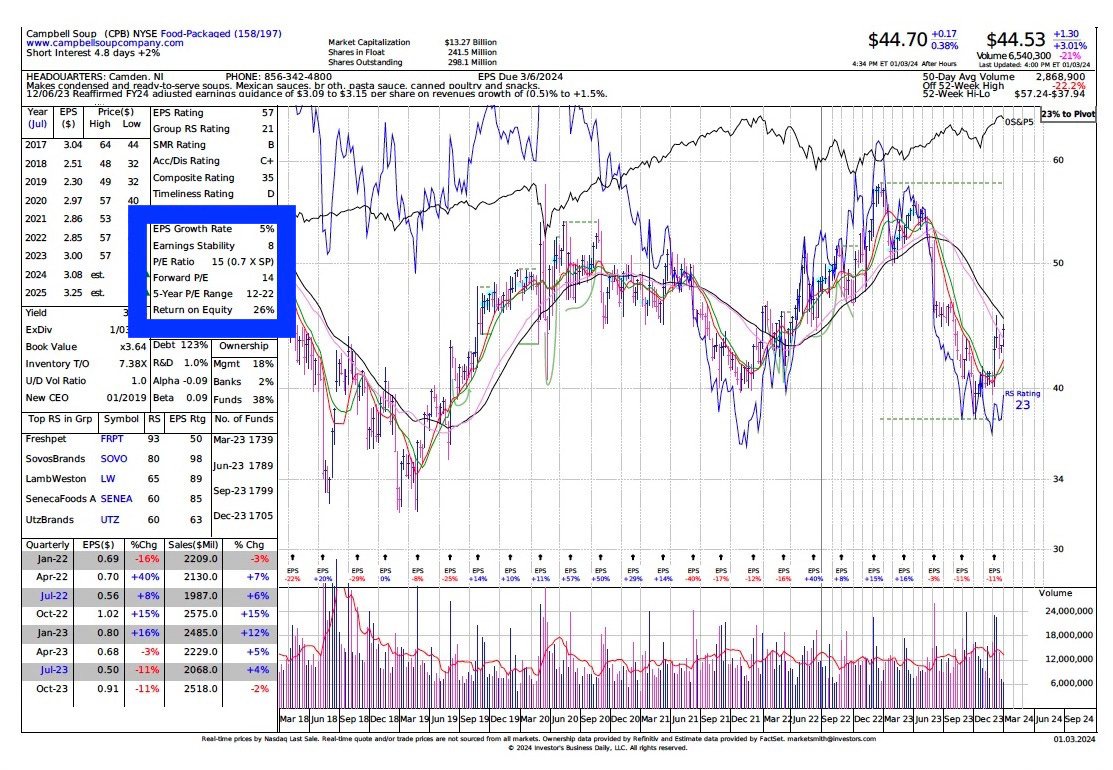
Task: Click the Forward P/E row
Action: coord(214,277)
